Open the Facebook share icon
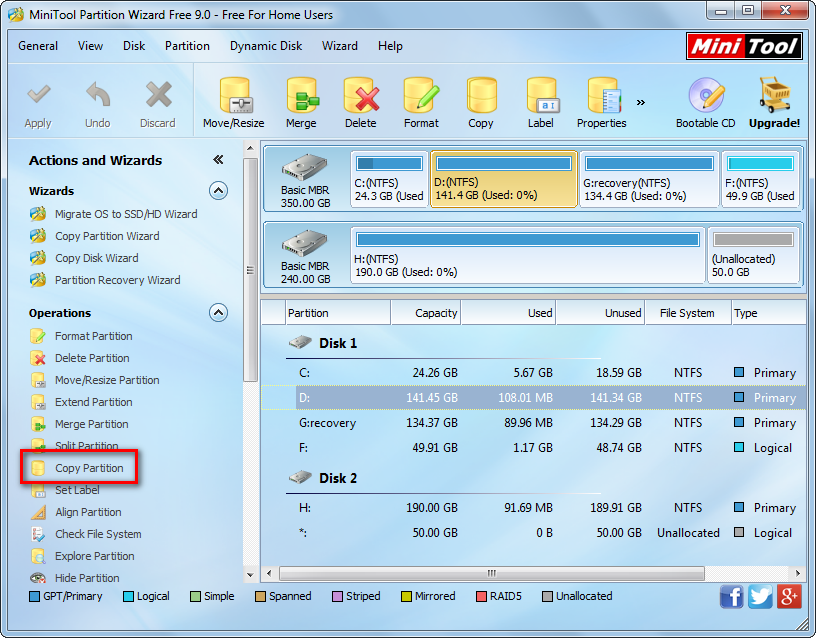The width and height of the screenshot is (816, 638). tap(732, 596)
